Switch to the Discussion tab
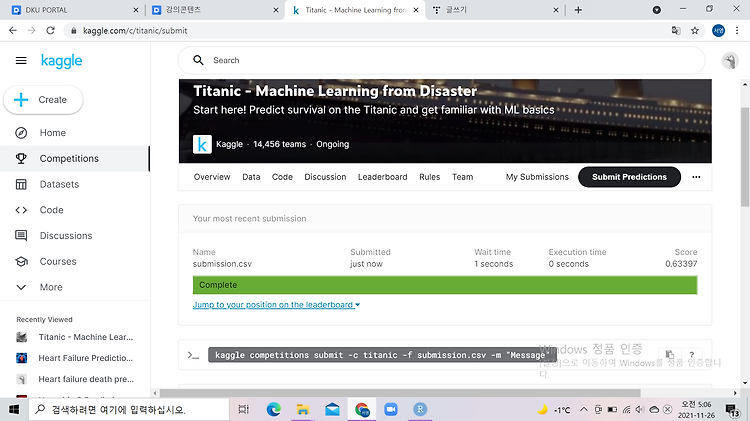750x421 pixels. (x=325, y=177)
